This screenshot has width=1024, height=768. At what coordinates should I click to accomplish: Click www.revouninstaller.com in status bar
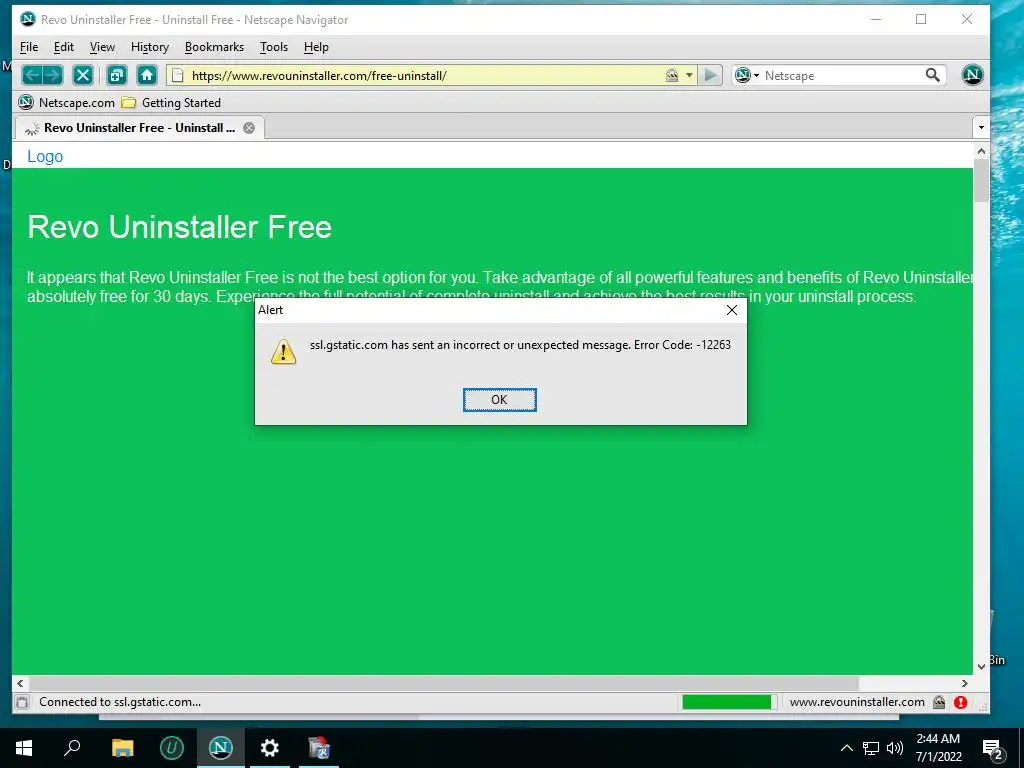[857, 702]
